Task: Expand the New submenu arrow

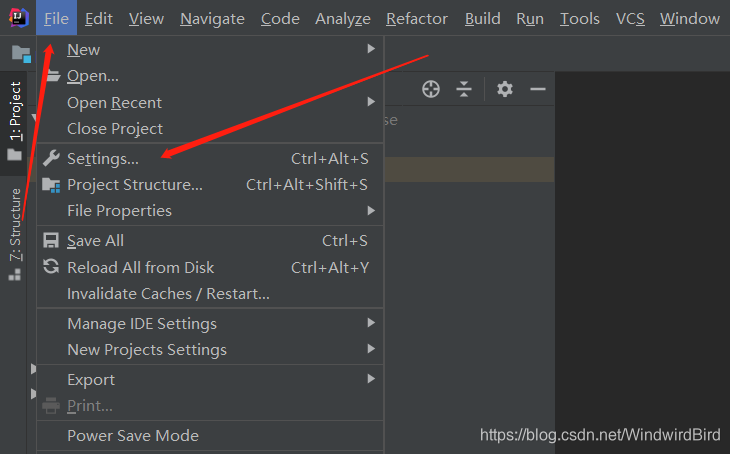Action: [371, 48]
